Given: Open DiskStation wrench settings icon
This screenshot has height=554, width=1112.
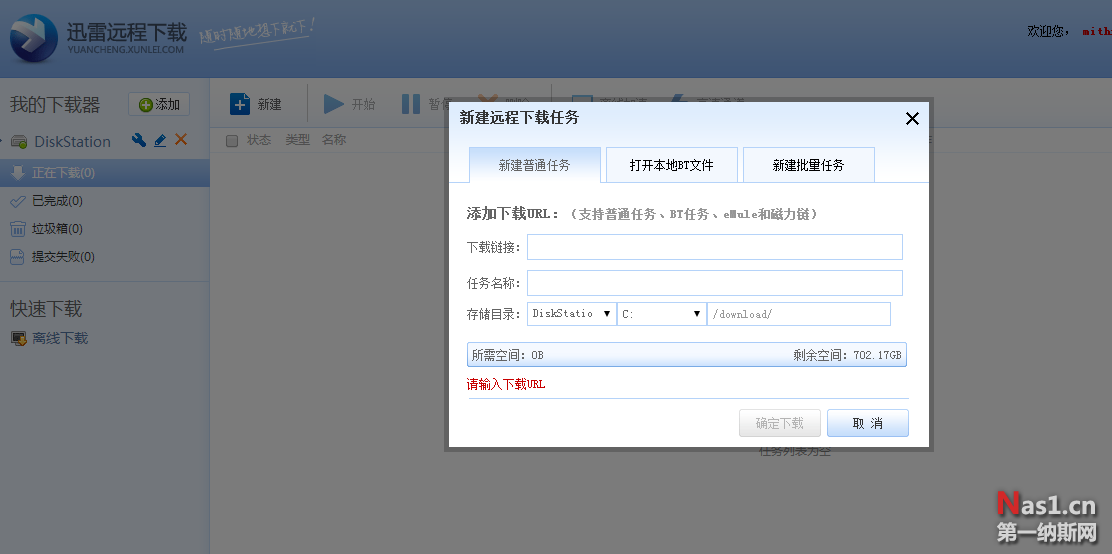Looking at the screenshot, I should tap(139, 140).
